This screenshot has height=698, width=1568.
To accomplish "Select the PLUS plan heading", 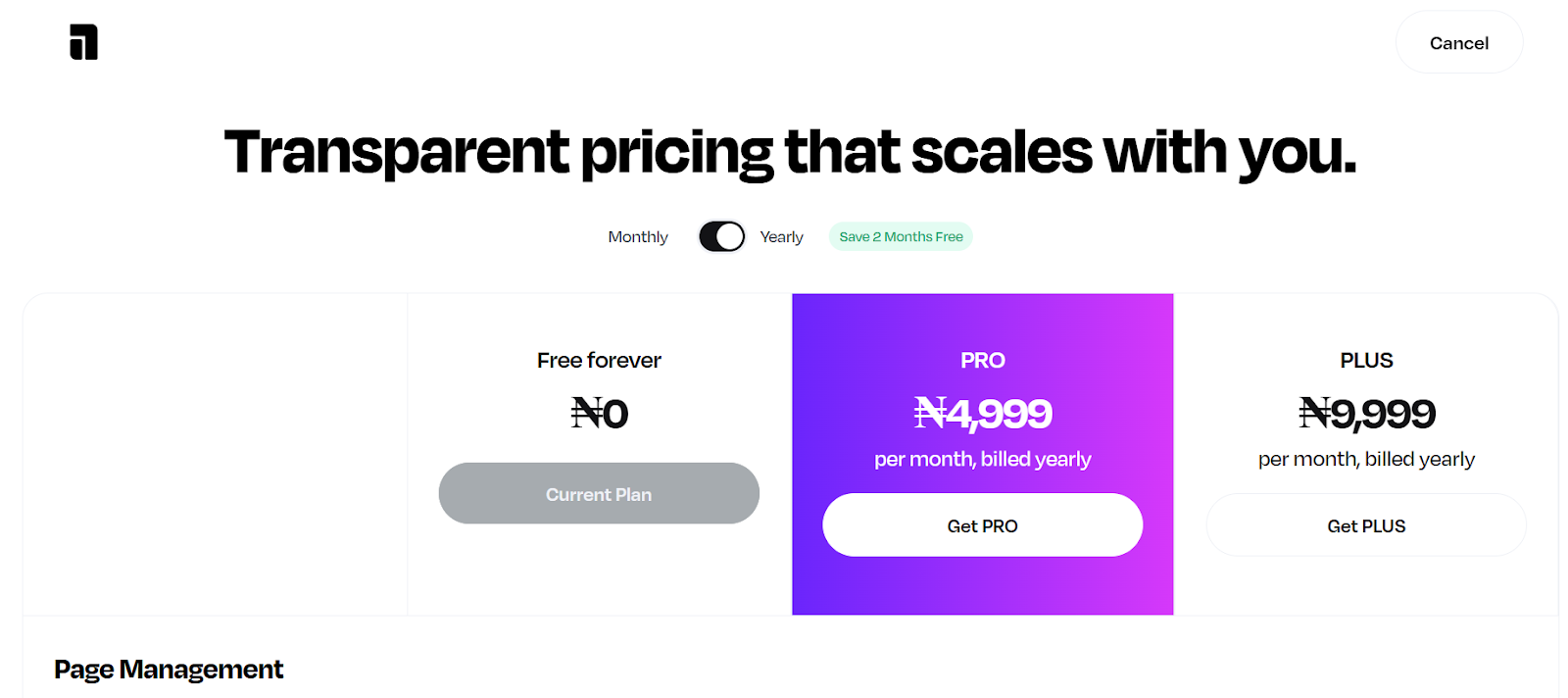I will tap(1366, 360).
